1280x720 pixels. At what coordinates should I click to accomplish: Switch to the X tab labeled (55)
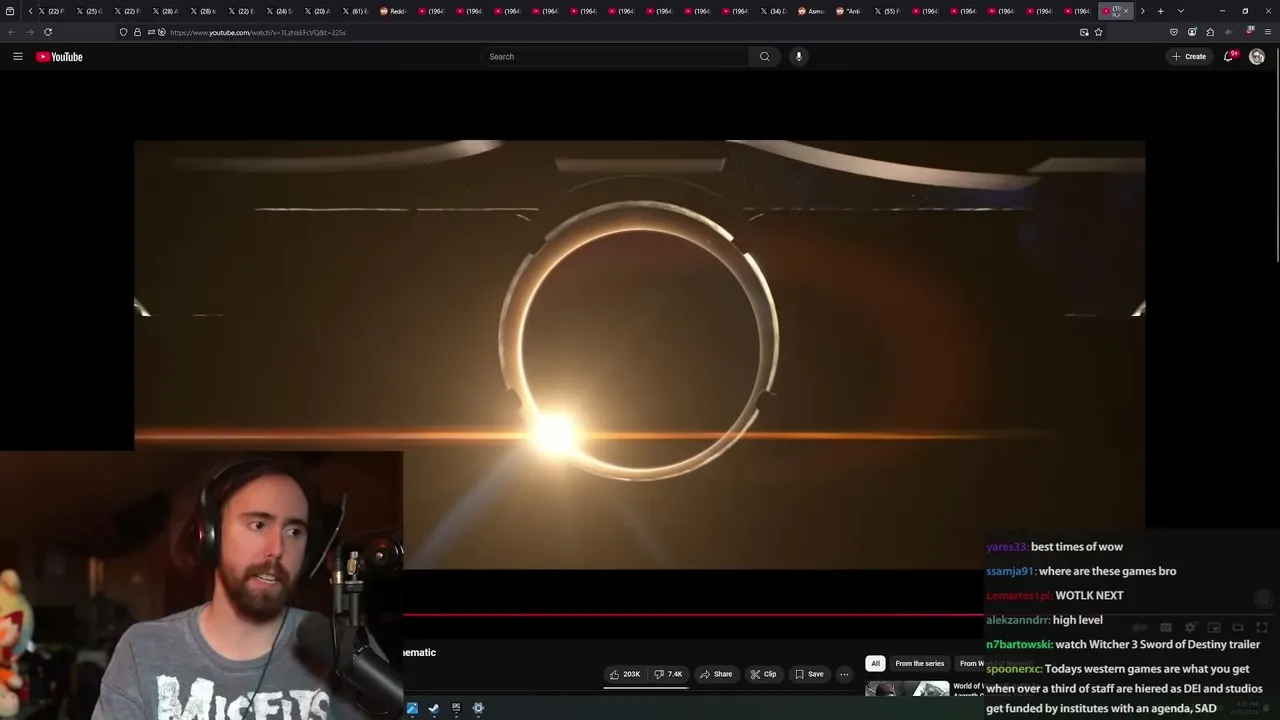(x=887, y=11)
